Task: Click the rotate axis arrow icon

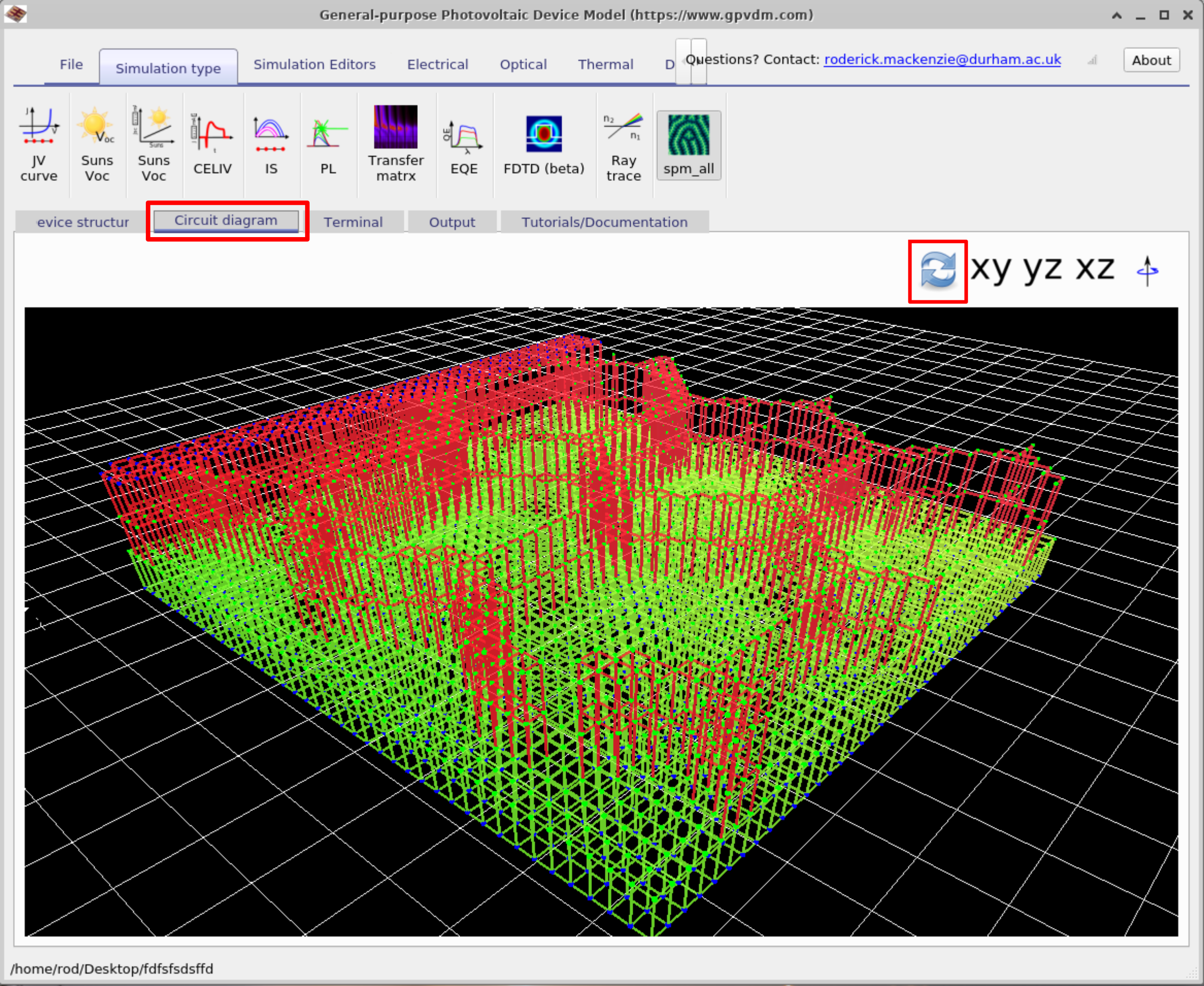Action: [x=1147, y=271]
